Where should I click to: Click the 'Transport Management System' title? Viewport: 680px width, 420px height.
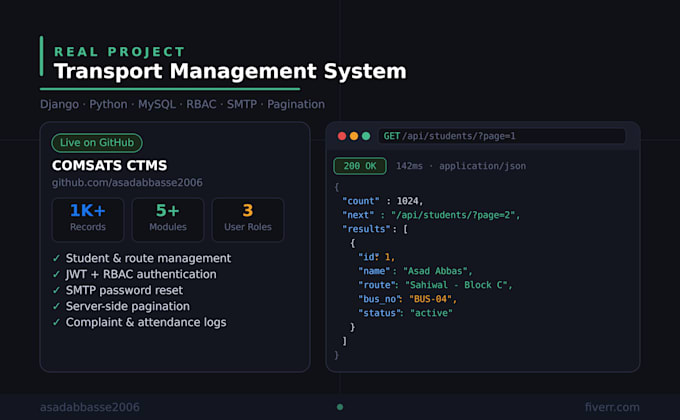pos(230,72)
